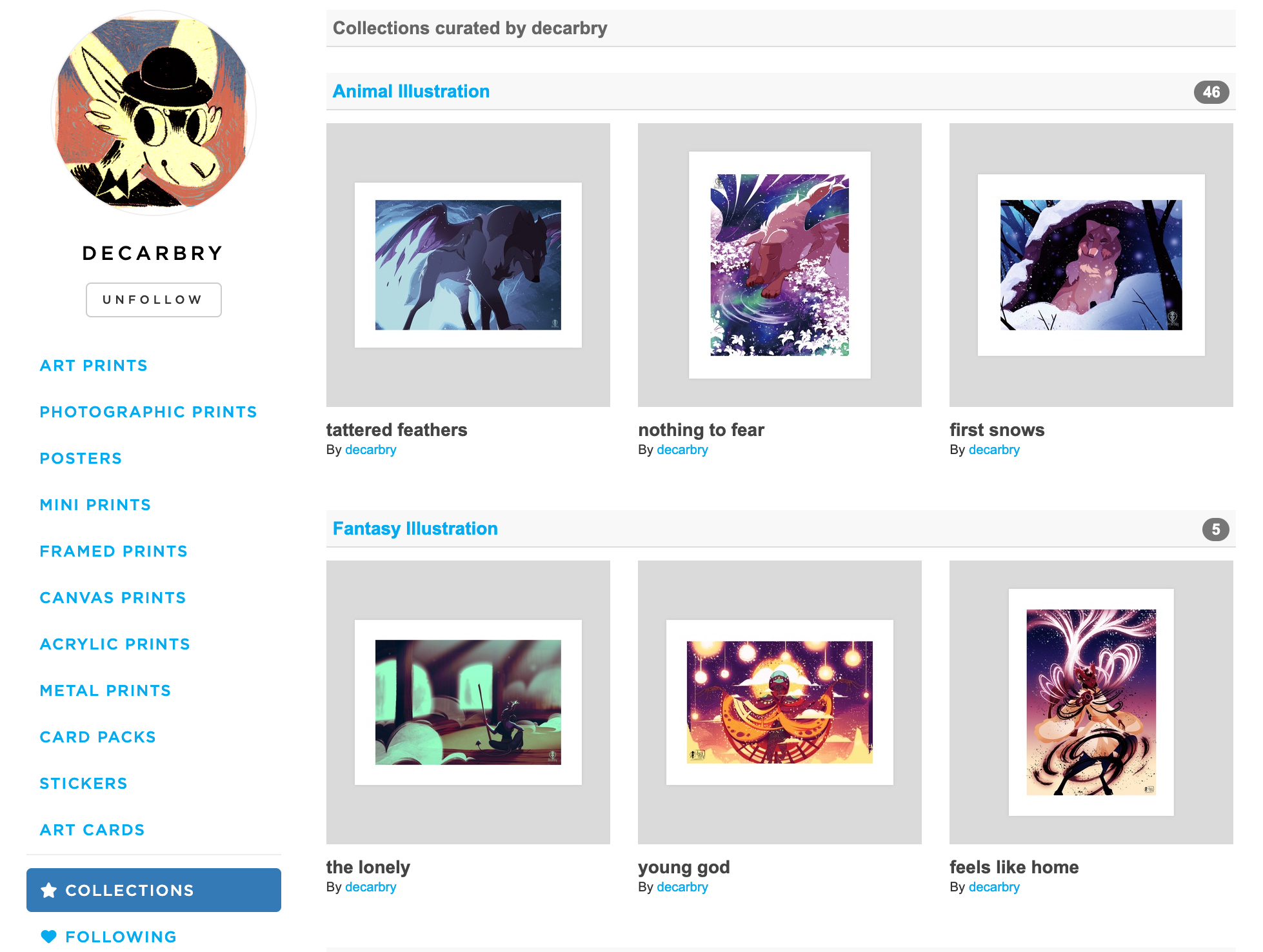Click the lonely title link
The height and width of the screenshot is (952, 1263).
tap(368, 867)
